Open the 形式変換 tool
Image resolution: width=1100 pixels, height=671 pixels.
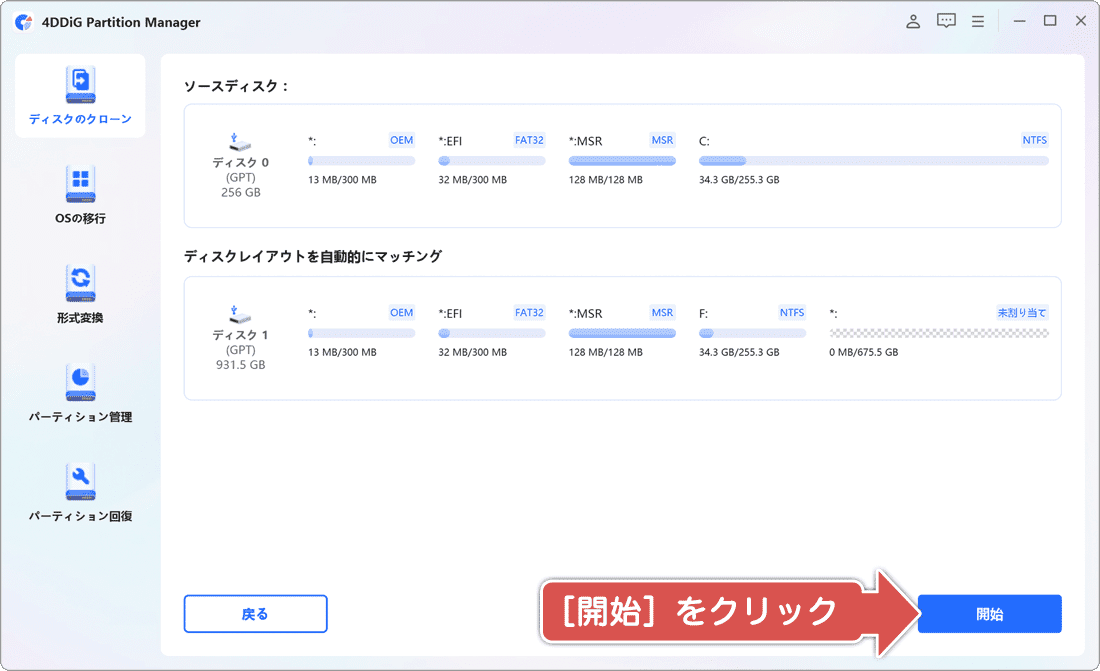[80, 290]
